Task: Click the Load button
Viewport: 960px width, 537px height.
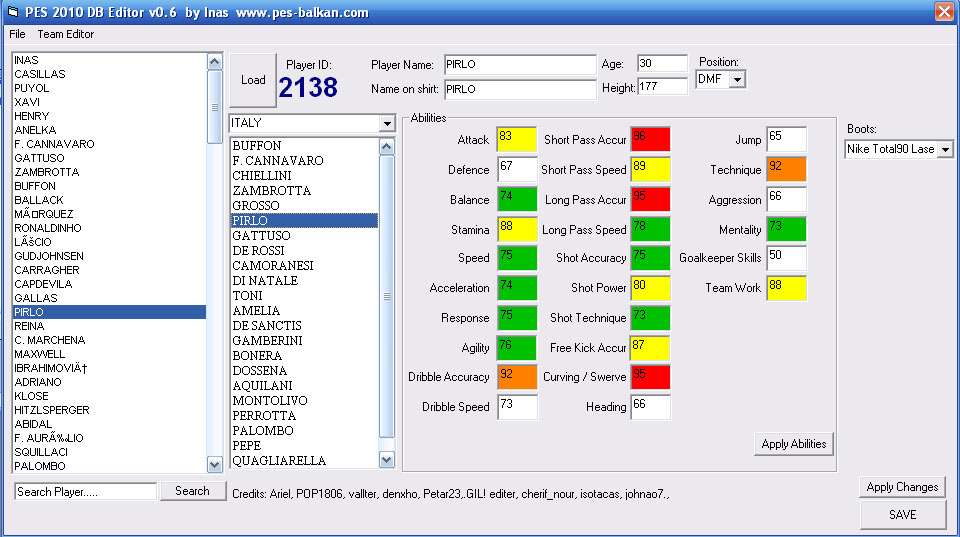Action: pos(253,80)
